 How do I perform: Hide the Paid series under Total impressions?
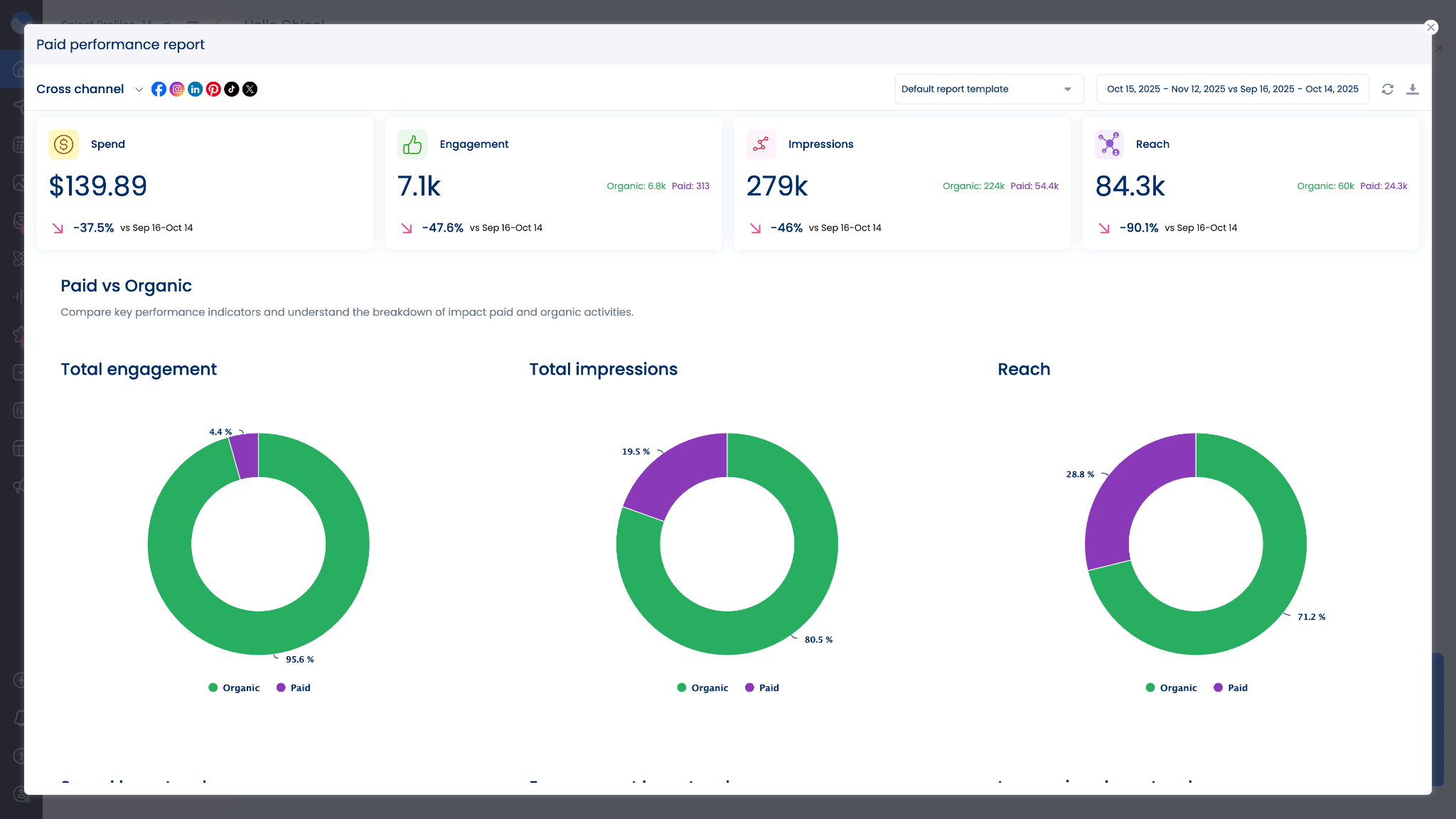point(761,687)
